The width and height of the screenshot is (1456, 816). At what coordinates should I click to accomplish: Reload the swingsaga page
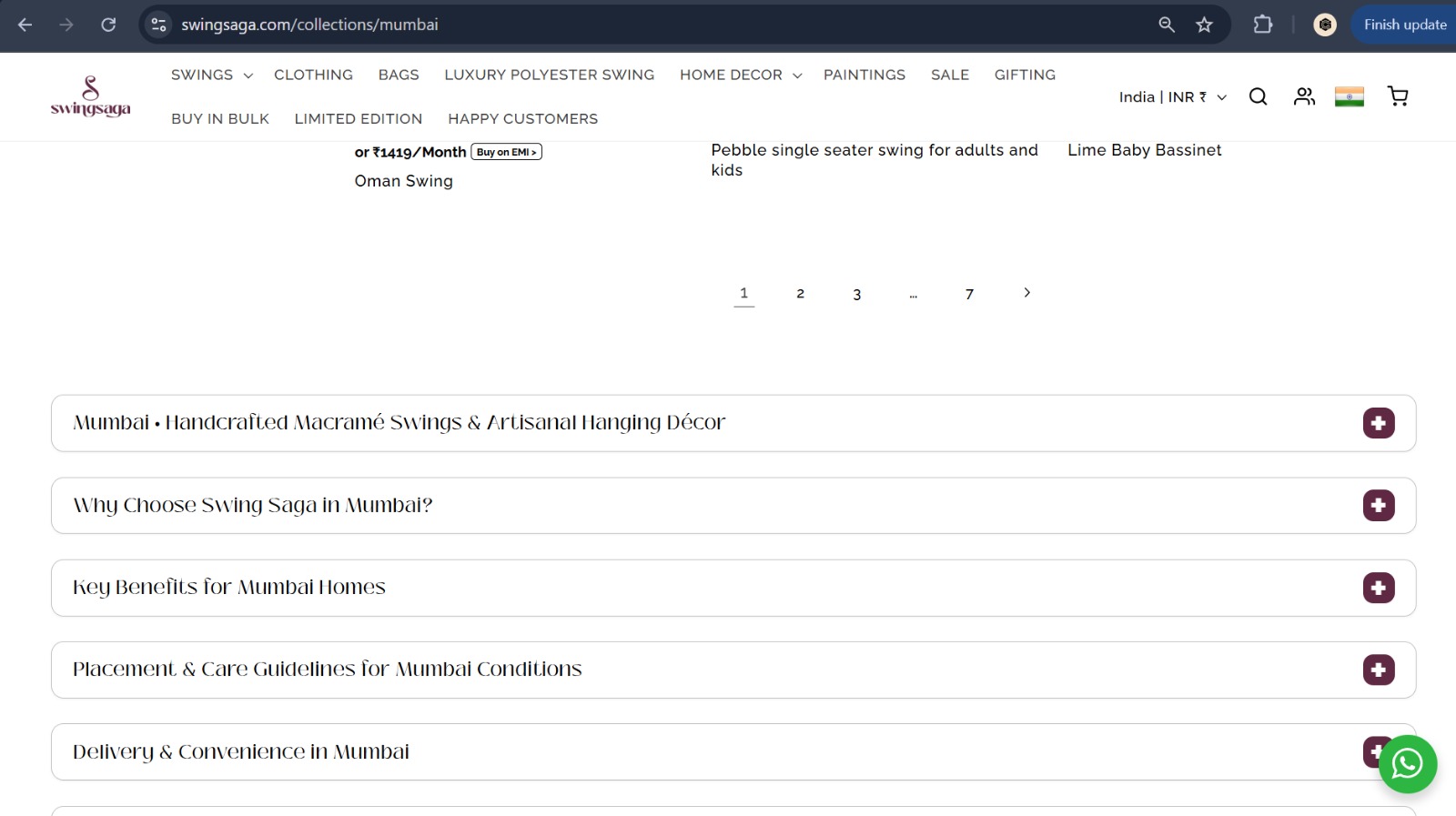tap(108, 25)
